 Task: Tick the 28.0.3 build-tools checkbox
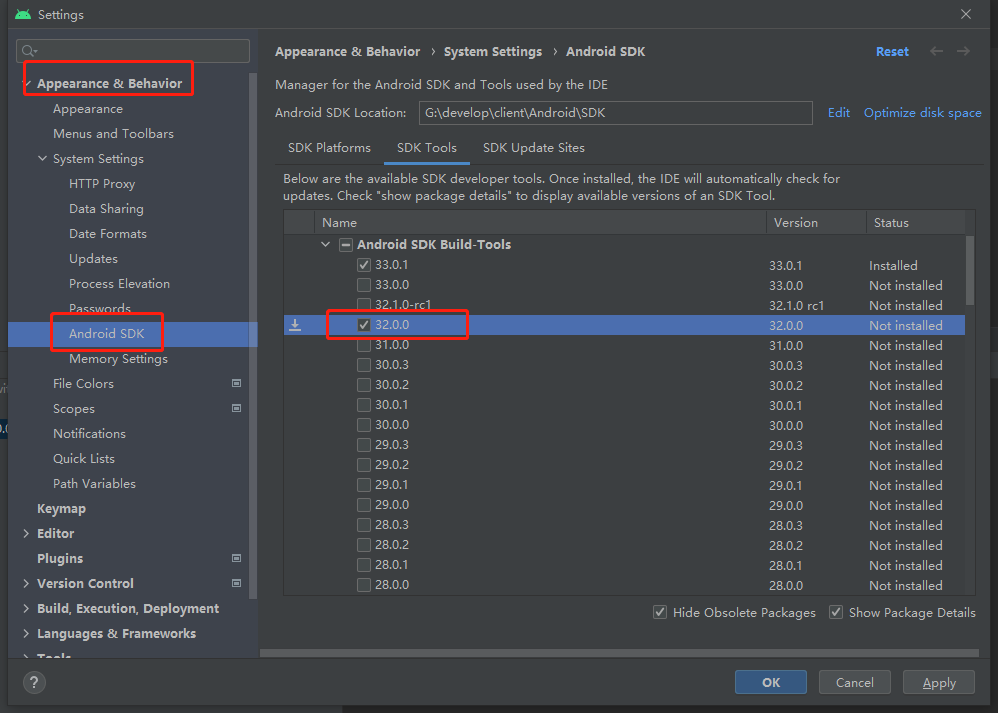(364, 525)
